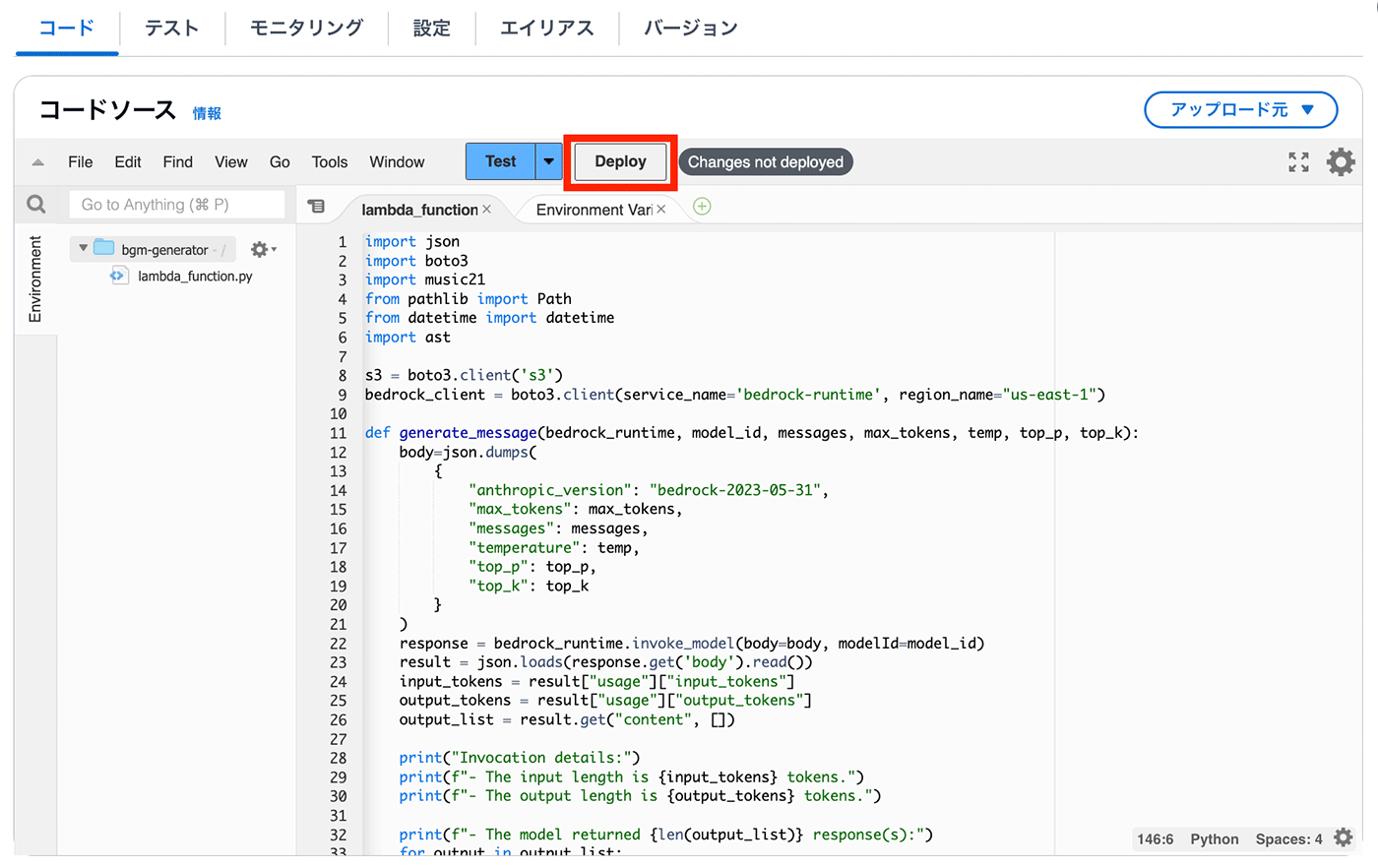Click line number 1 in gutter
1378x868 pixels.
[x=343, y=242]
